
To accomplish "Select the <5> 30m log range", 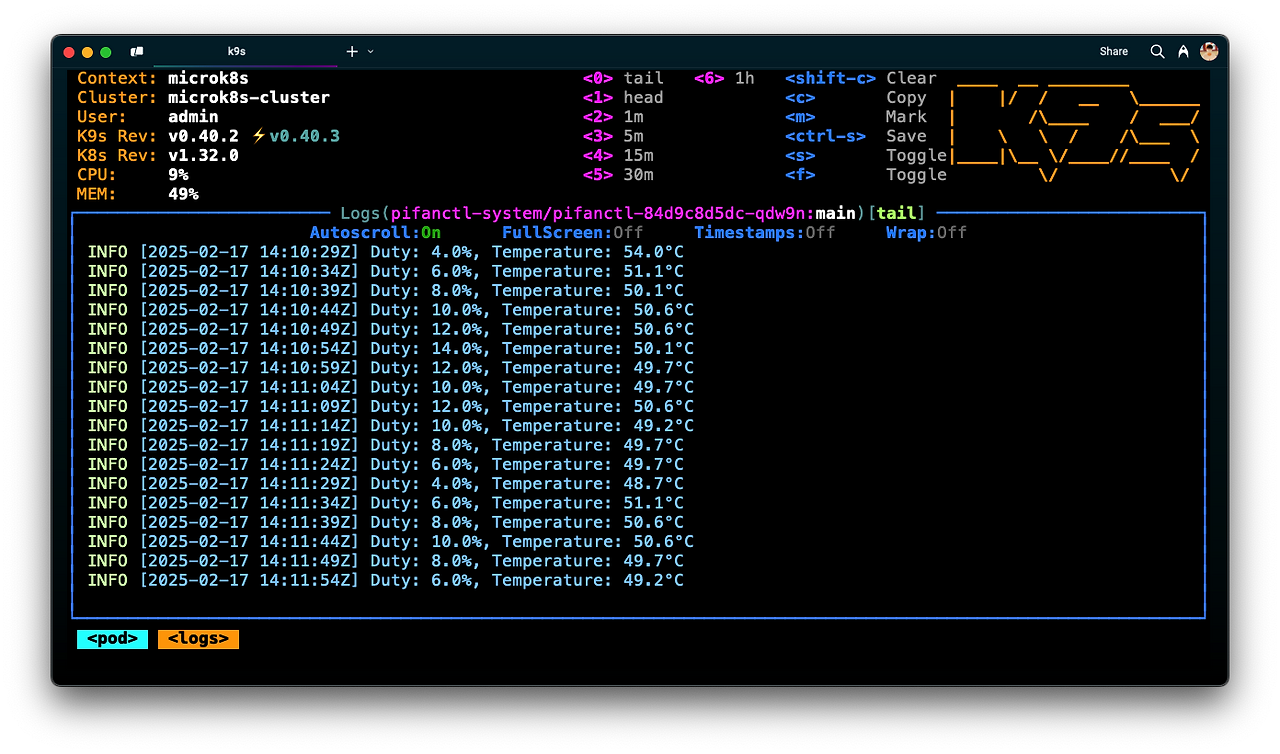I will point(618,175).
